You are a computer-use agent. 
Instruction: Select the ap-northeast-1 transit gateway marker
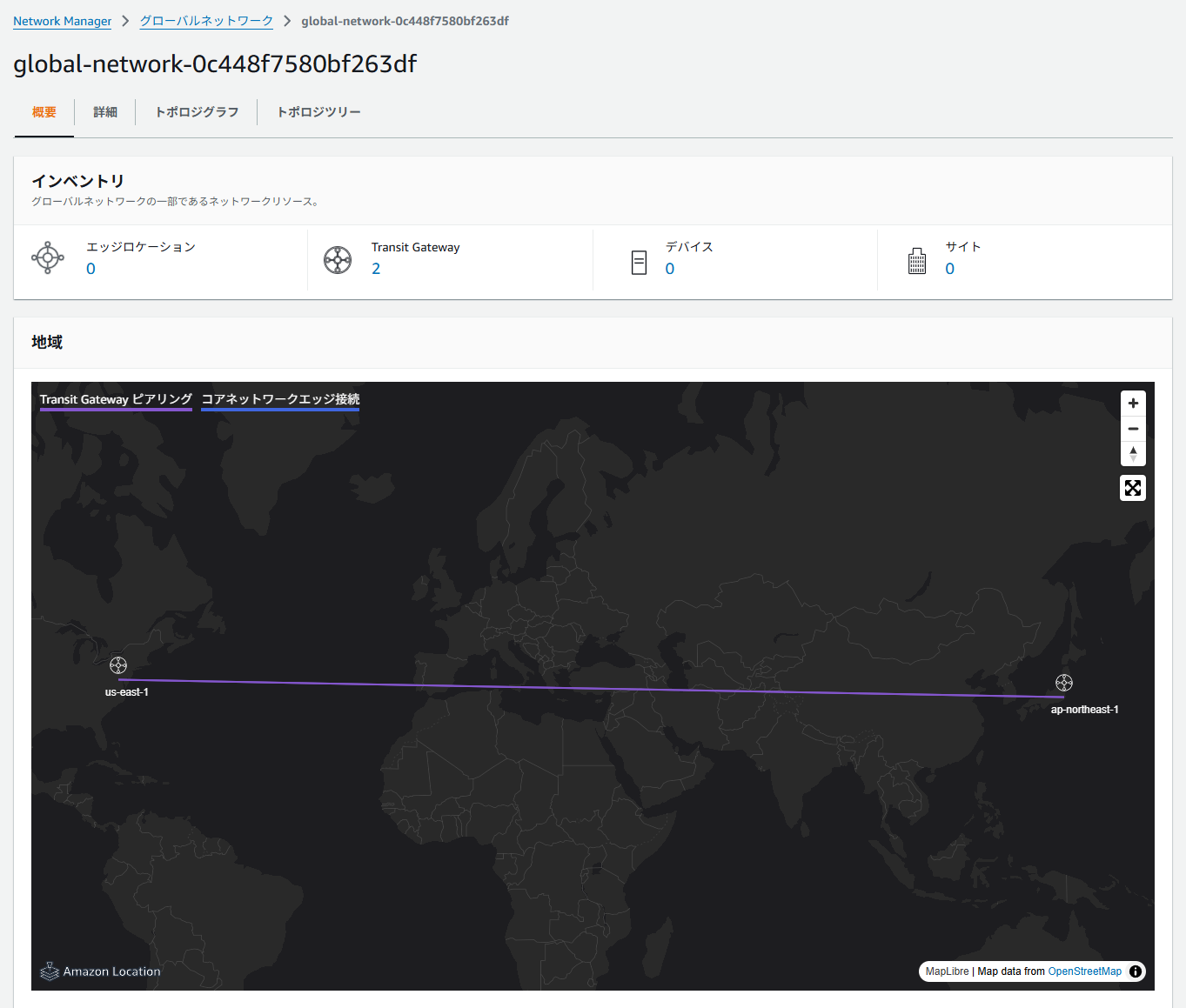coord(1064,683)
